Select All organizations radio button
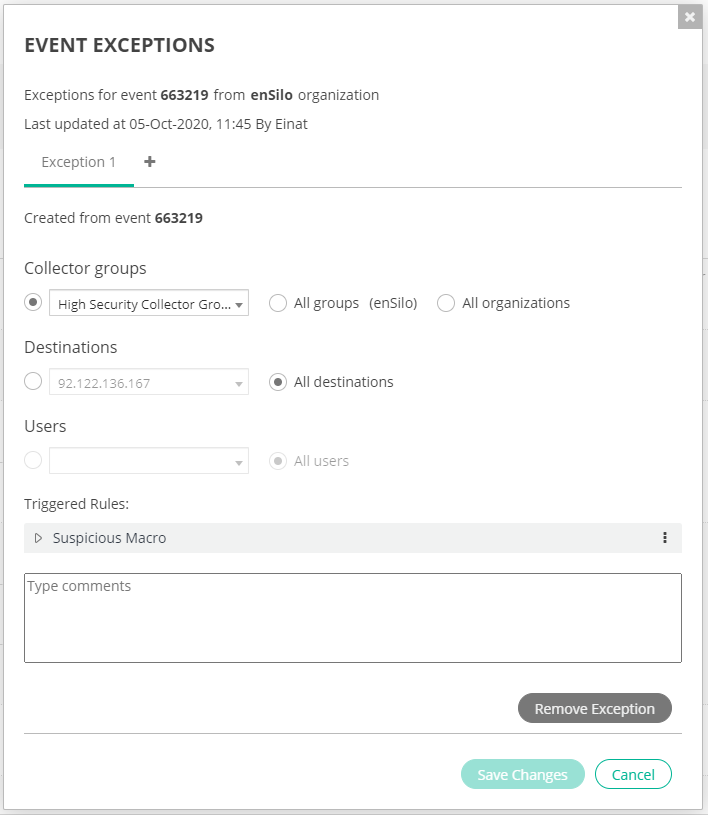The image size is (708, 815). pos(446,303)
